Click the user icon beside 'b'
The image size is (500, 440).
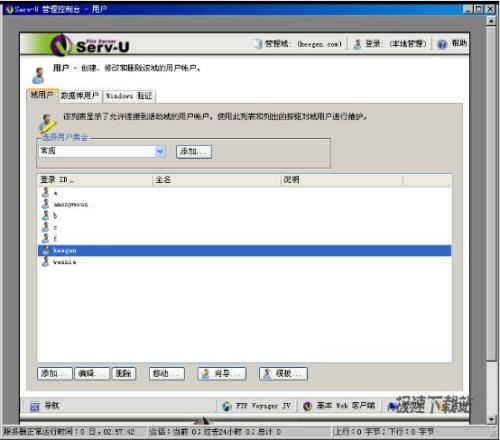pyautogui.click(x=46, y=215)
